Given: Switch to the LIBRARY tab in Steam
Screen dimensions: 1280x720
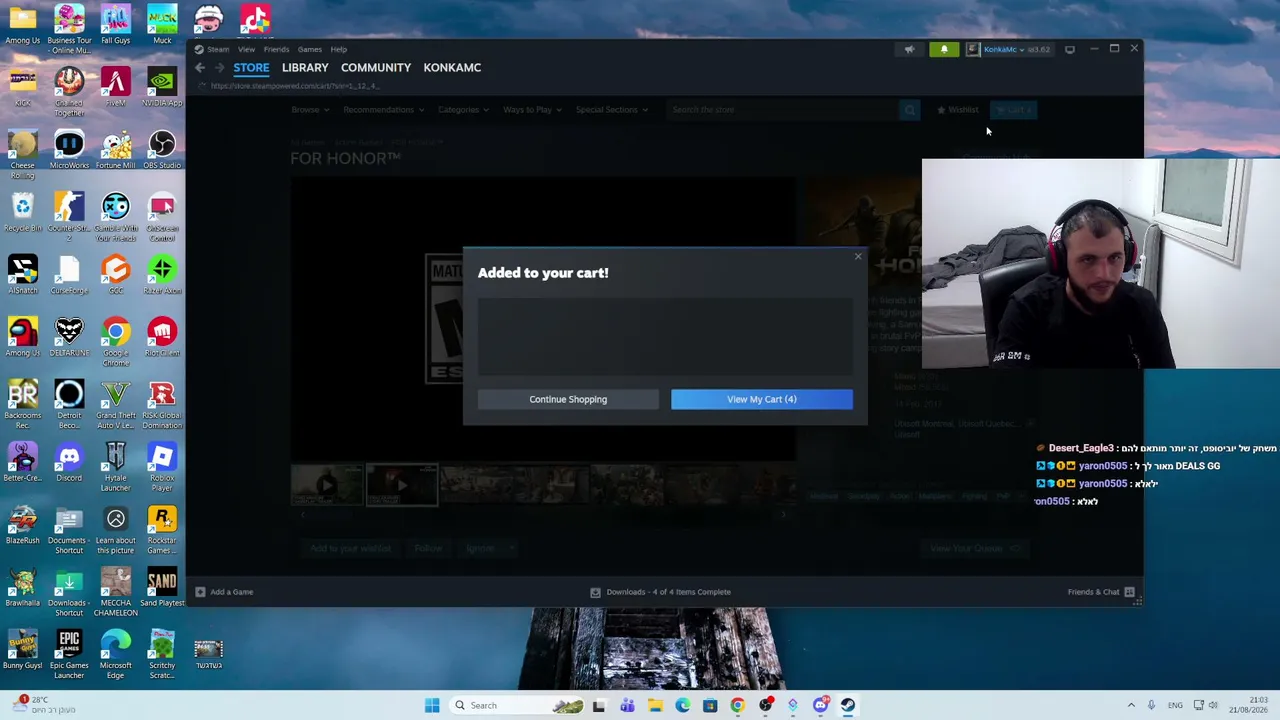Looking at the screenshot, I should (x=305, y=67).
